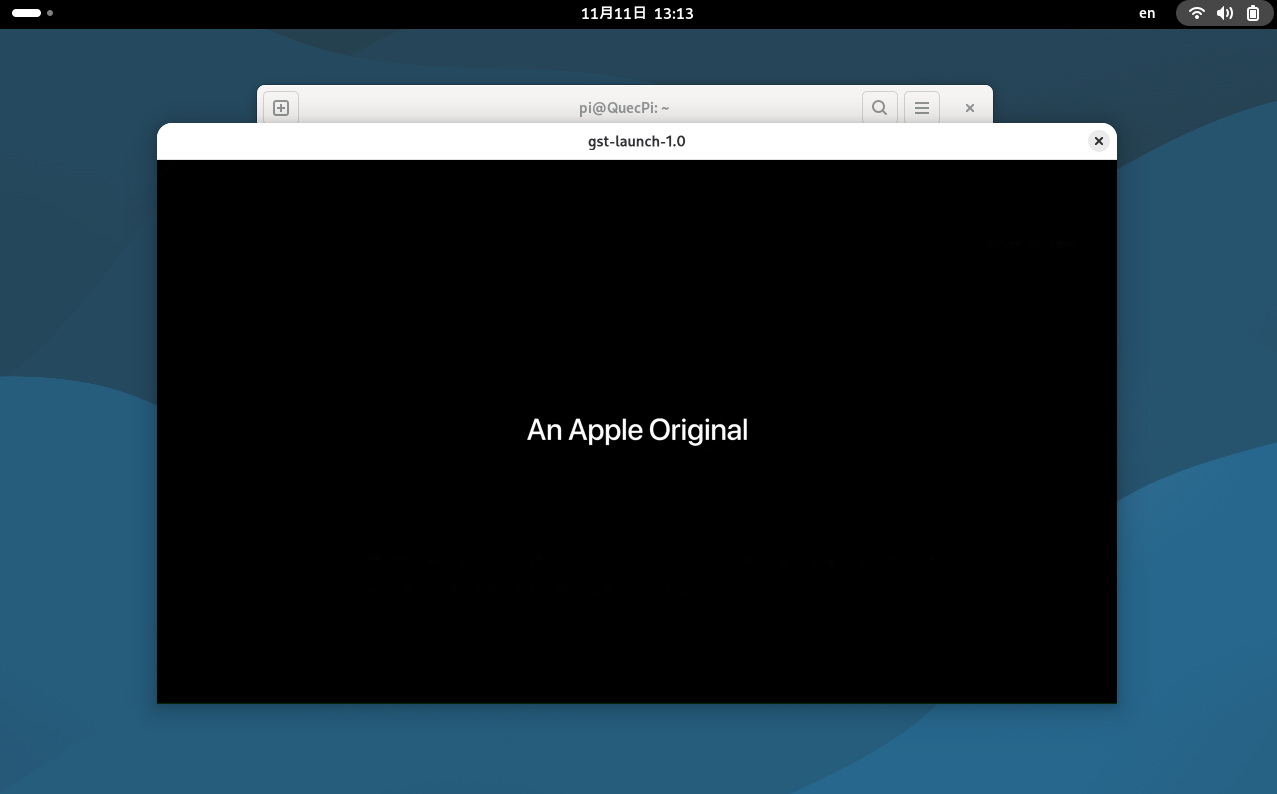
Task: Open a new tab in the terminal
Action: pos(281,108)
